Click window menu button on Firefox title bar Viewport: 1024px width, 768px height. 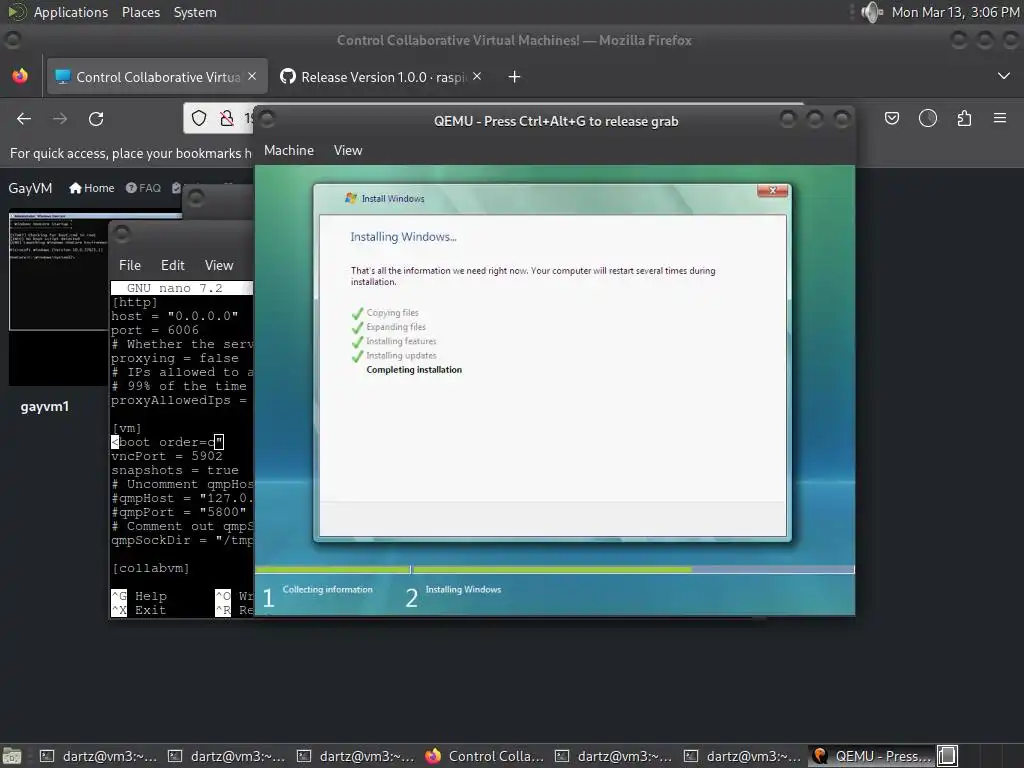tap(12, 40)
